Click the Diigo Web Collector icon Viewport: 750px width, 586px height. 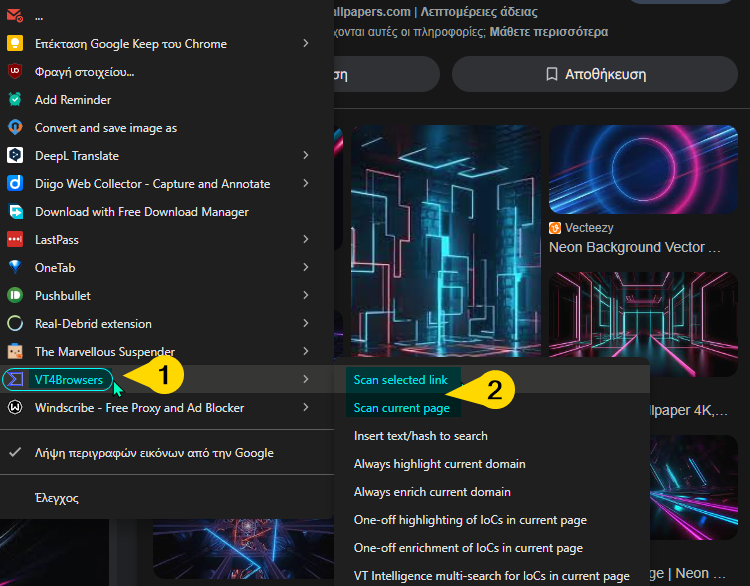[15, 183]
